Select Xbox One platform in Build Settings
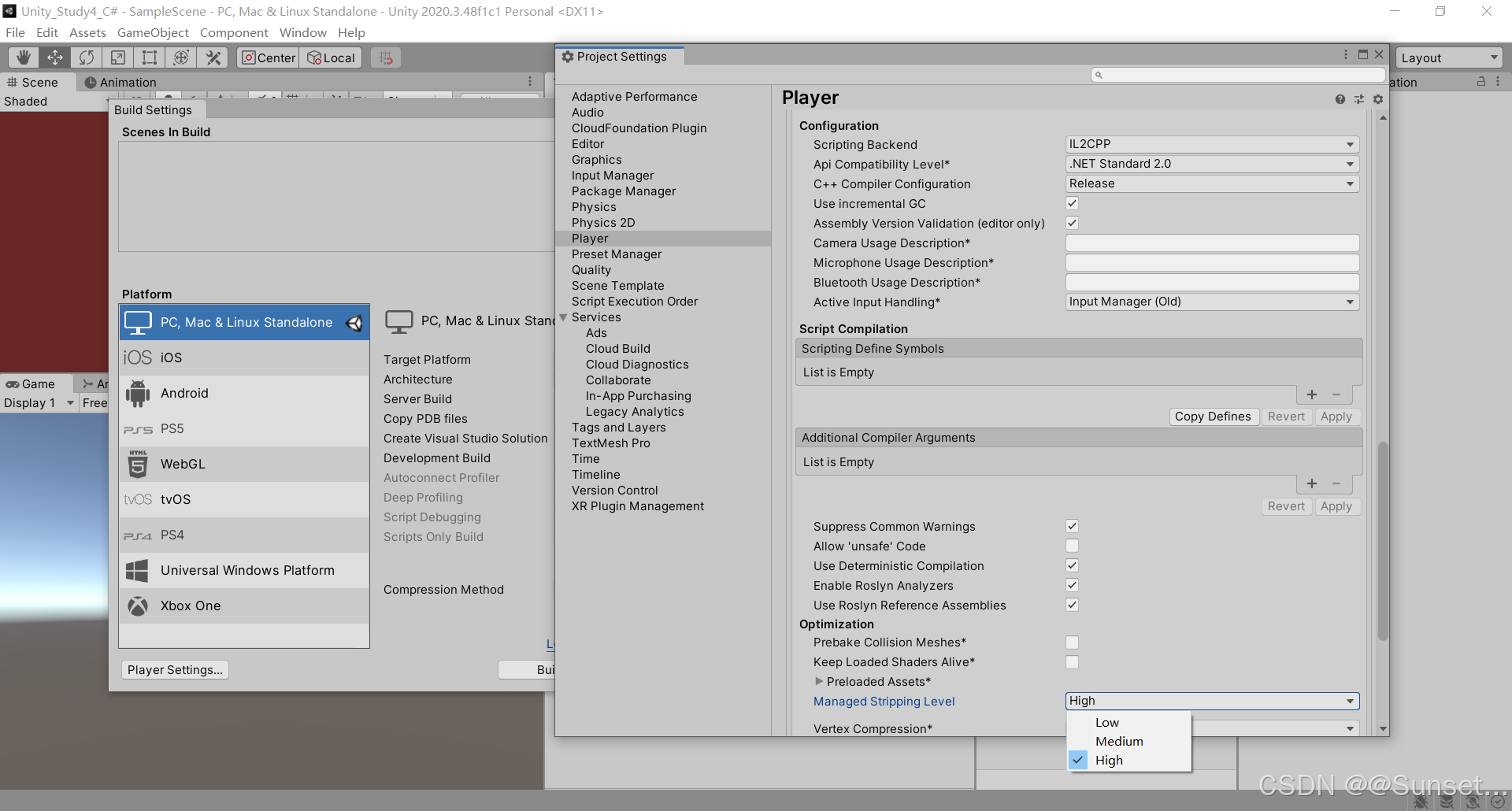Image resolution: width=1512 pixels, height=811 pixels. pos(244,605)
